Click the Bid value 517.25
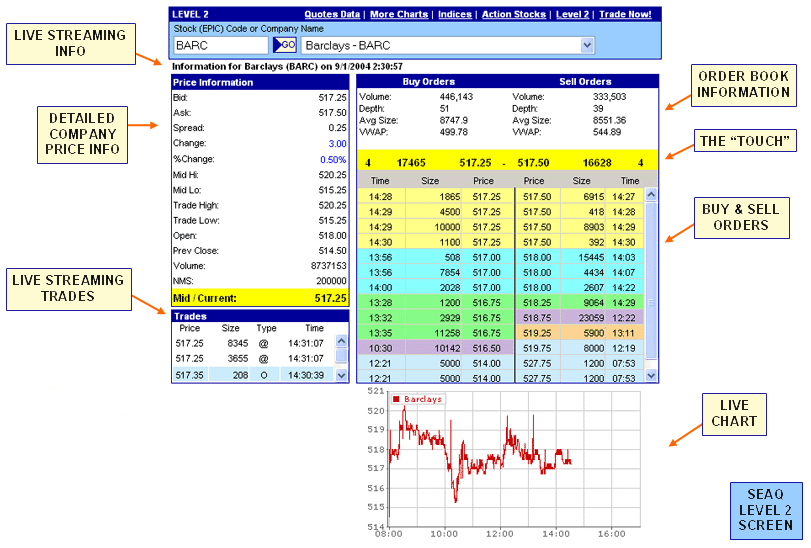 point(333,97)
